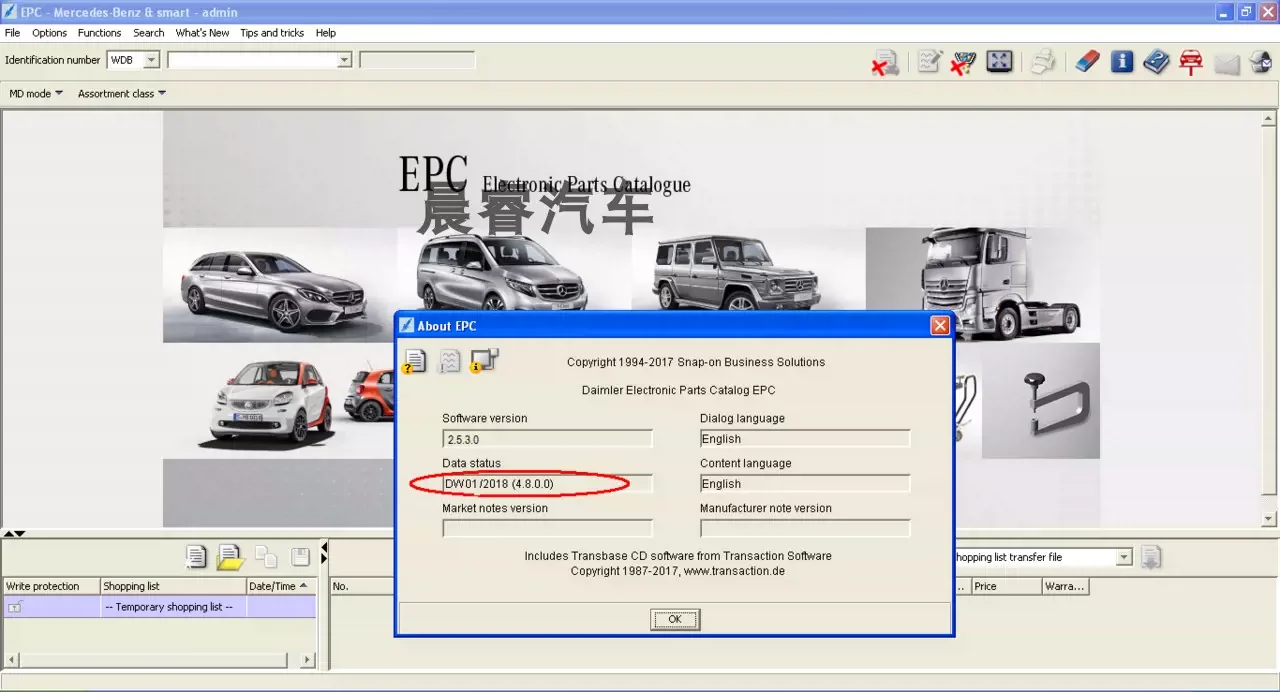Click the delete document icon with red X
The image size is (1280, 692).
[x=885, y=62]
